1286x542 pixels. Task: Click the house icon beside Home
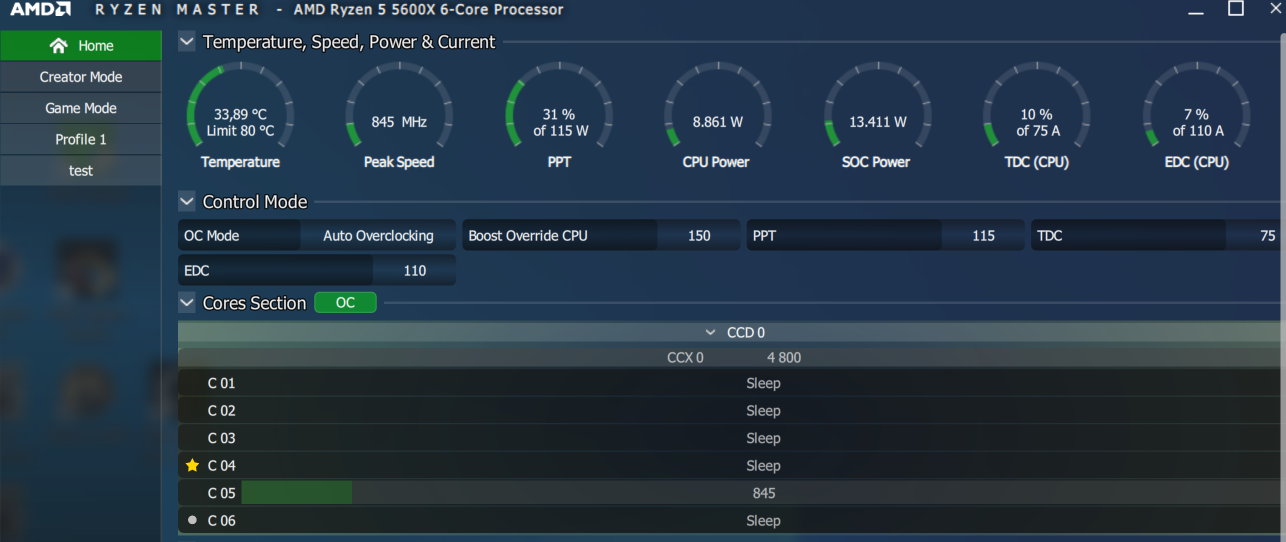[x=58, y=45]
